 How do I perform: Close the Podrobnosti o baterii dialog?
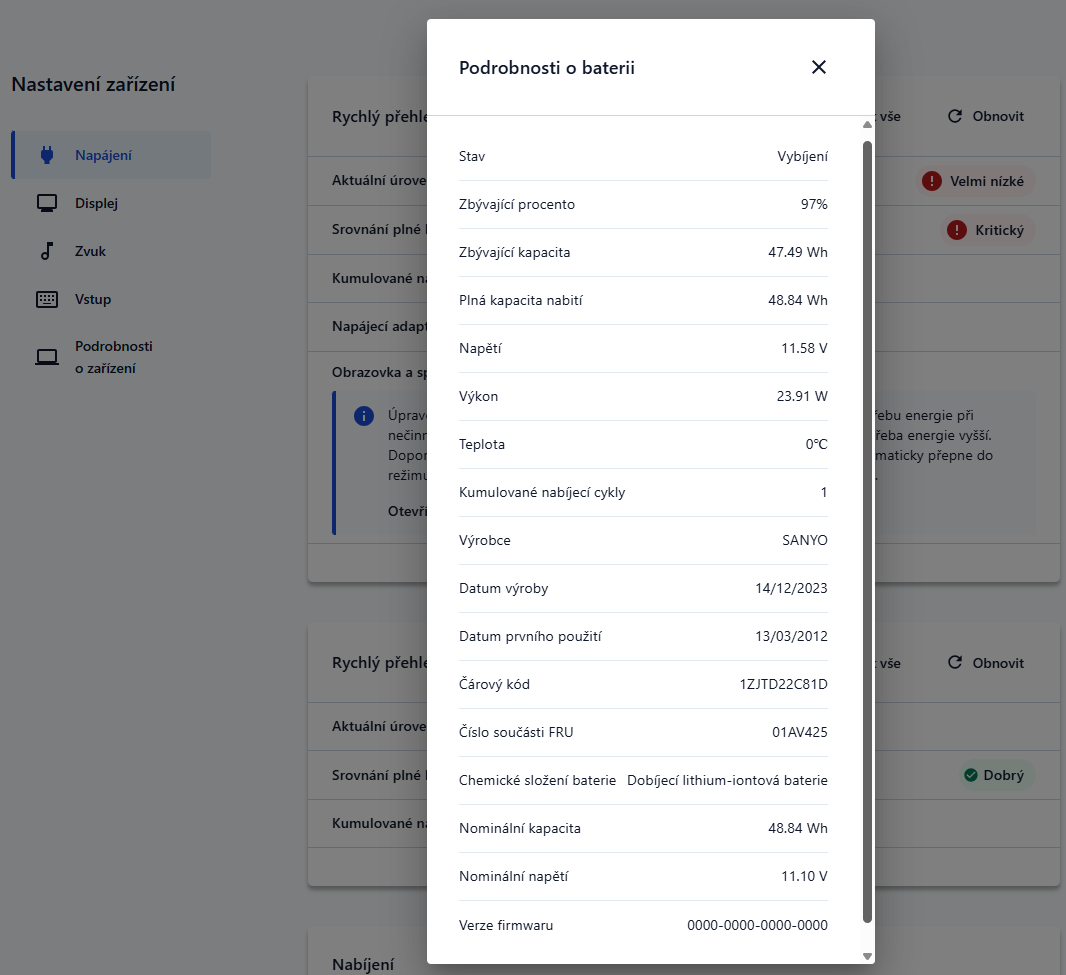(x=819, y=67)
